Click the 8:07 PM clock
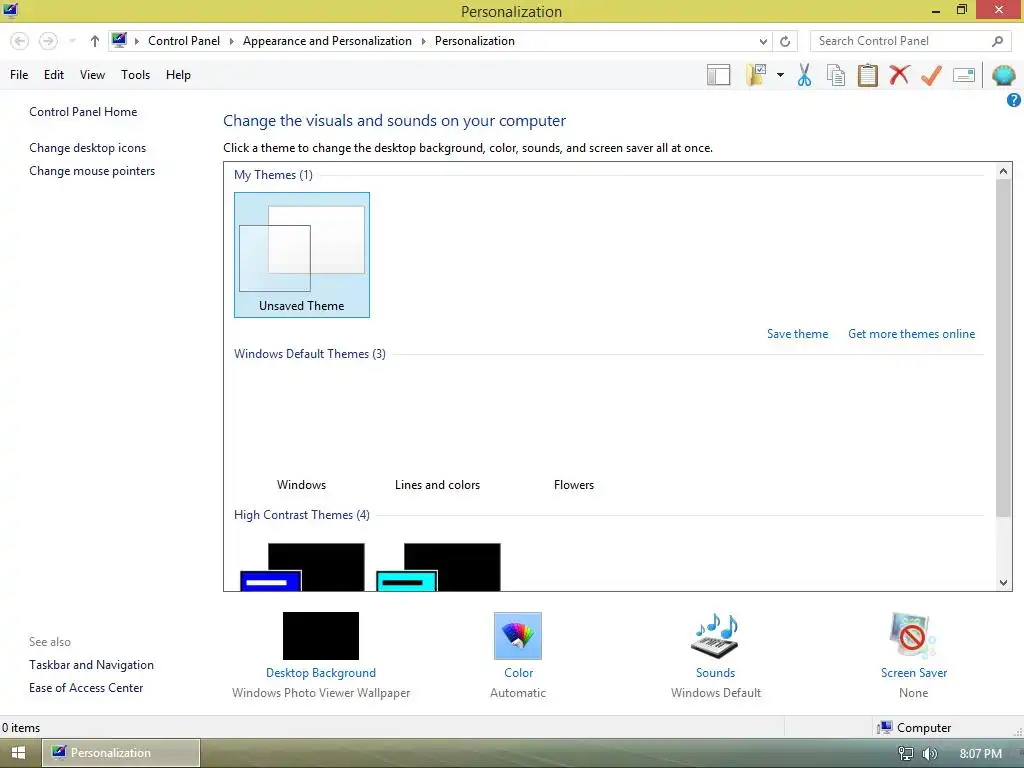Image resolution: width=1024 pixels, height=768 pixels. (980, 754)
